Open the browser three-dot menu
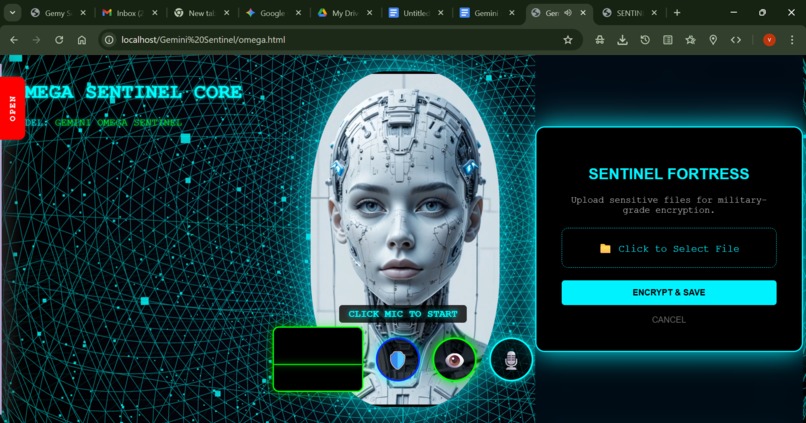 [x=792, y=40]
